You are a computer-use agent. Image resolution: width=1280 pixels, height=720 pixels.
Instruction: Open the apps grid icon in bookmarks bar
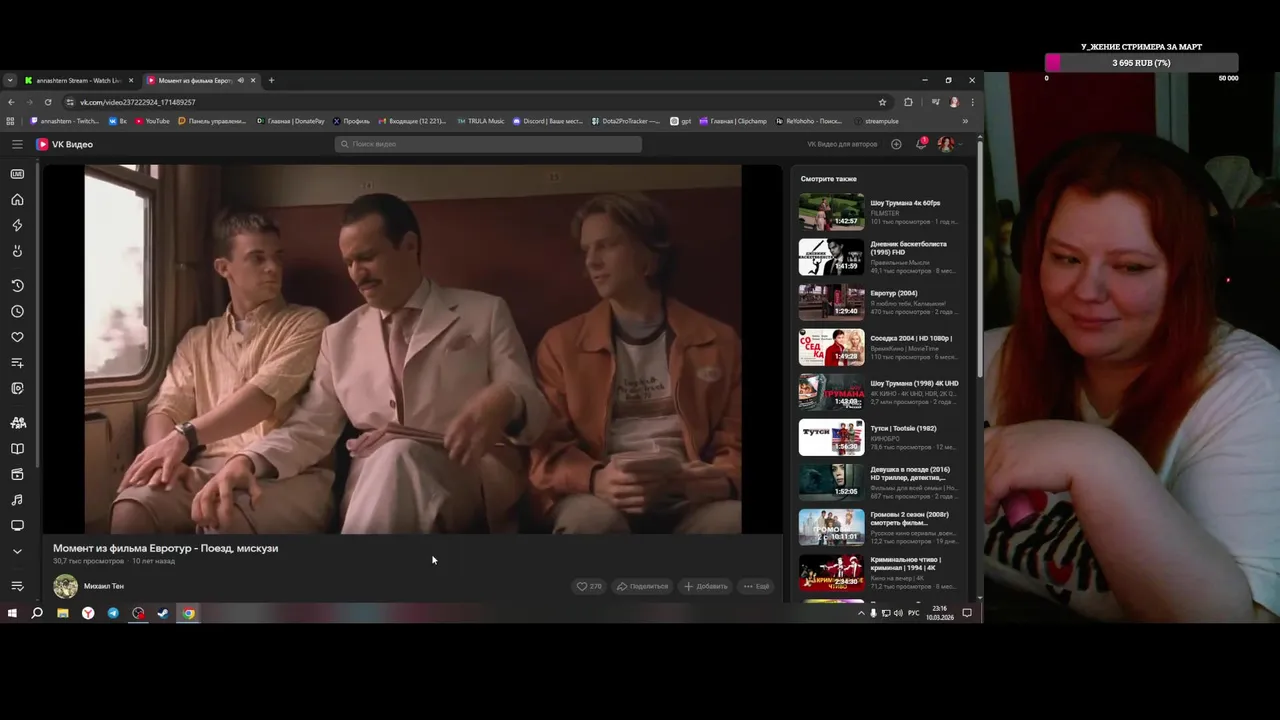(11, 121)
